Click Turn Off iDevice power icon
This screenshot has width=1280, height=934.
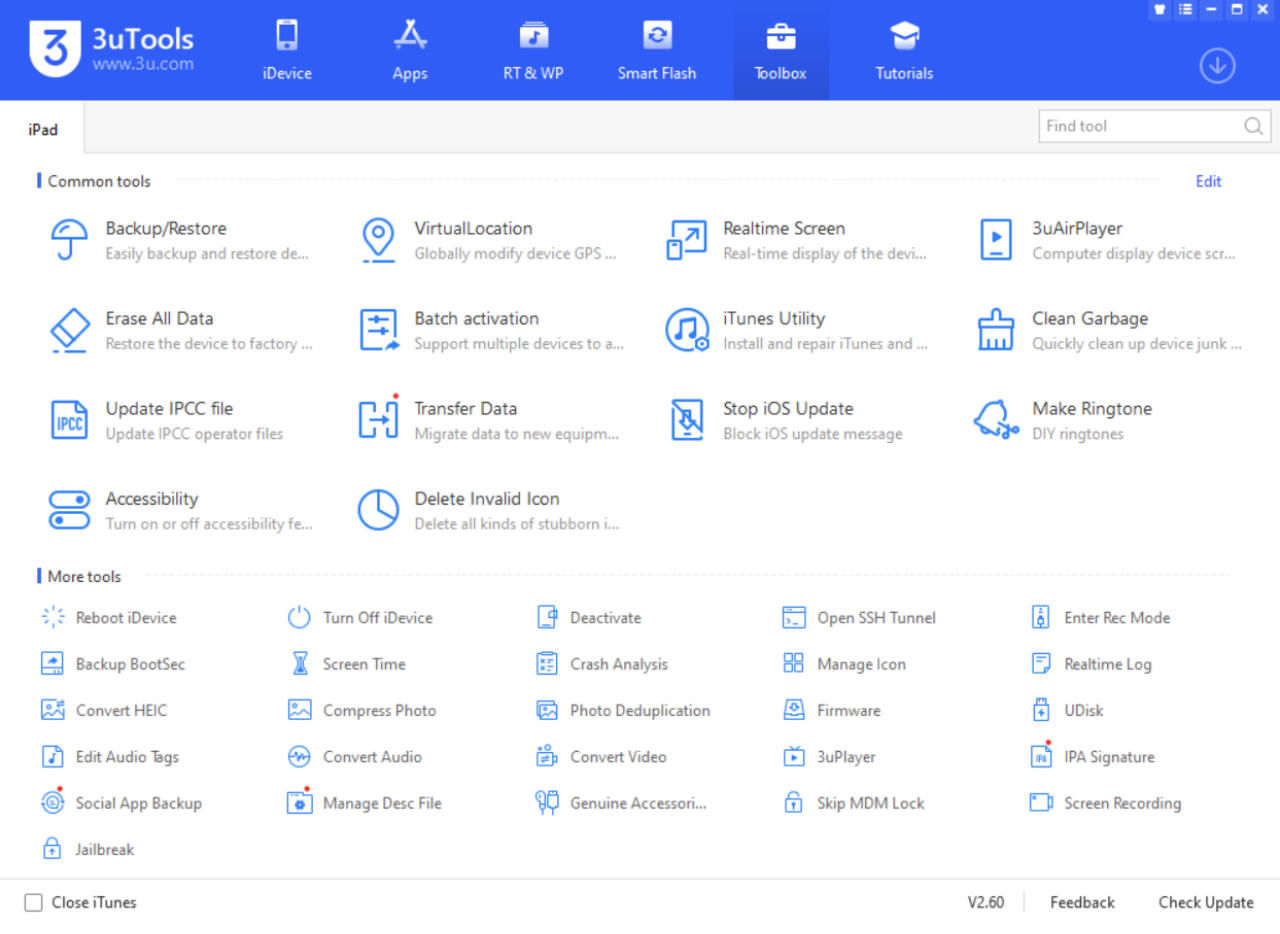click(300, 617)
